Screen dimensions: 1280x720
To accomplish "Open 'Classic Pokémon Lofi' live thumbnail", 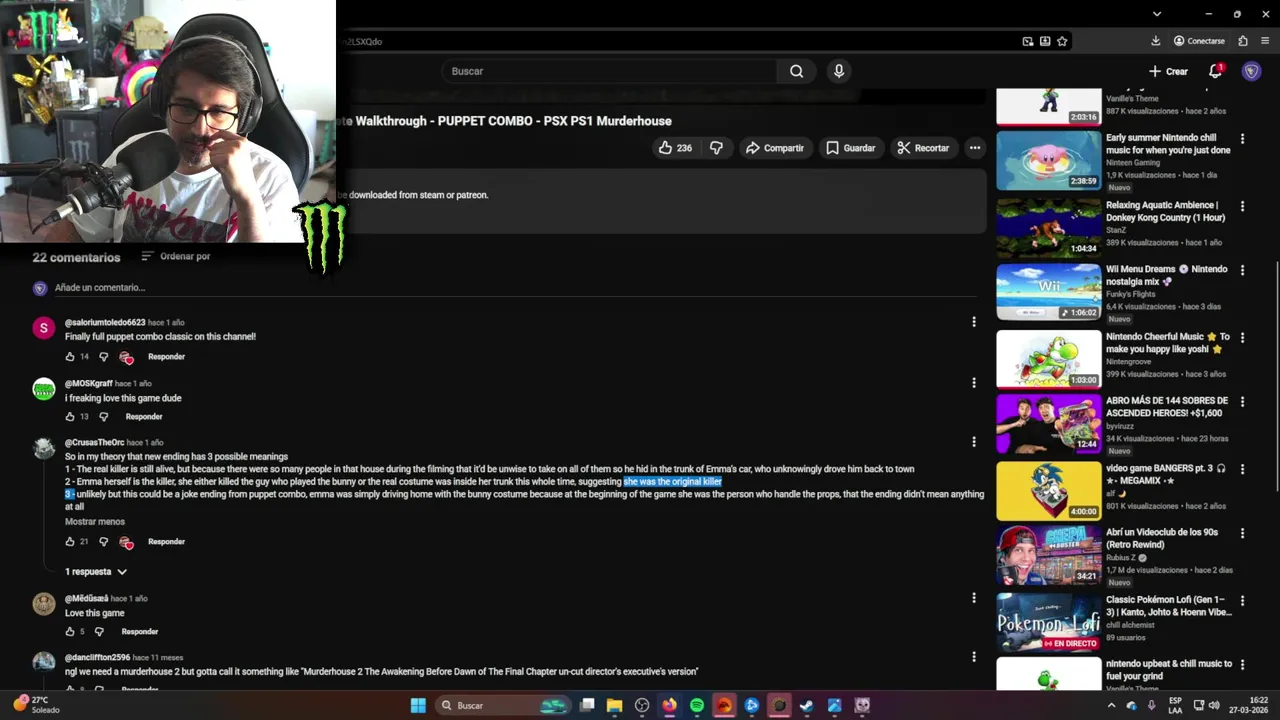I will 1048,622.
